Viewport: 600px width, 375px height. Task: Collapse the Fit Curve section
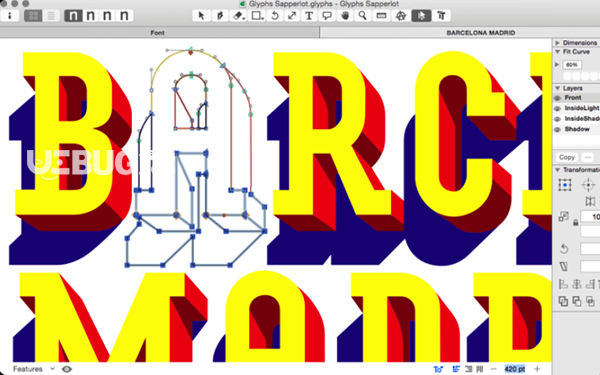558,52
